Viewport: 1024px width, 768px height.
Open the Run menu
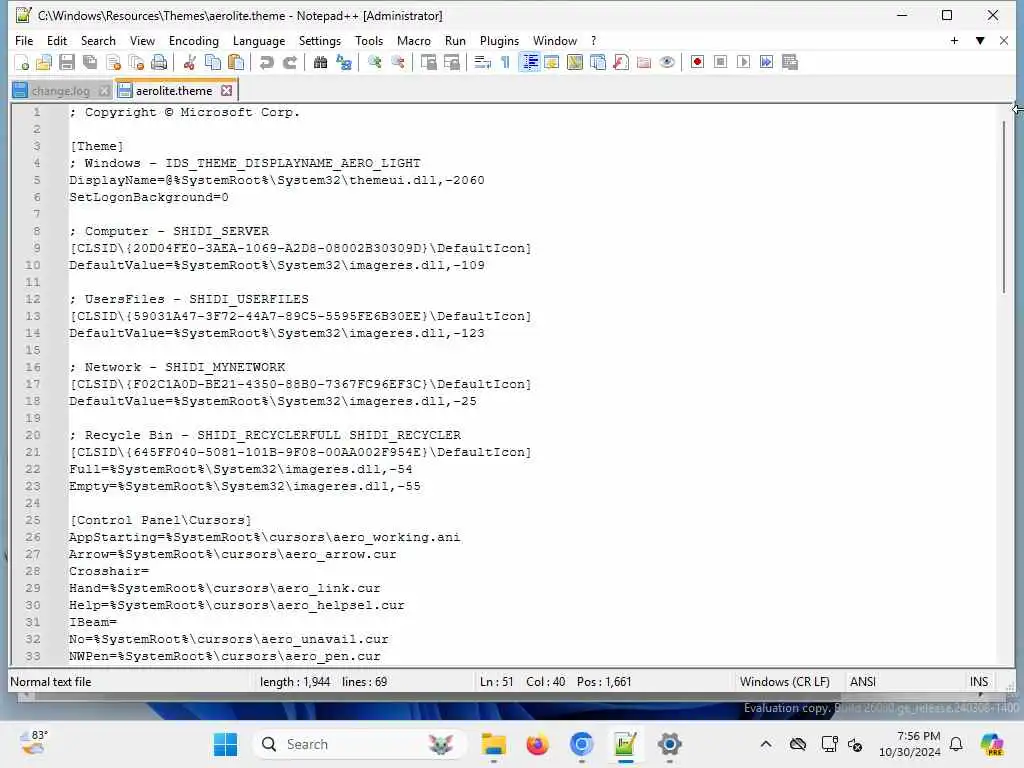(x=455, y=40)
